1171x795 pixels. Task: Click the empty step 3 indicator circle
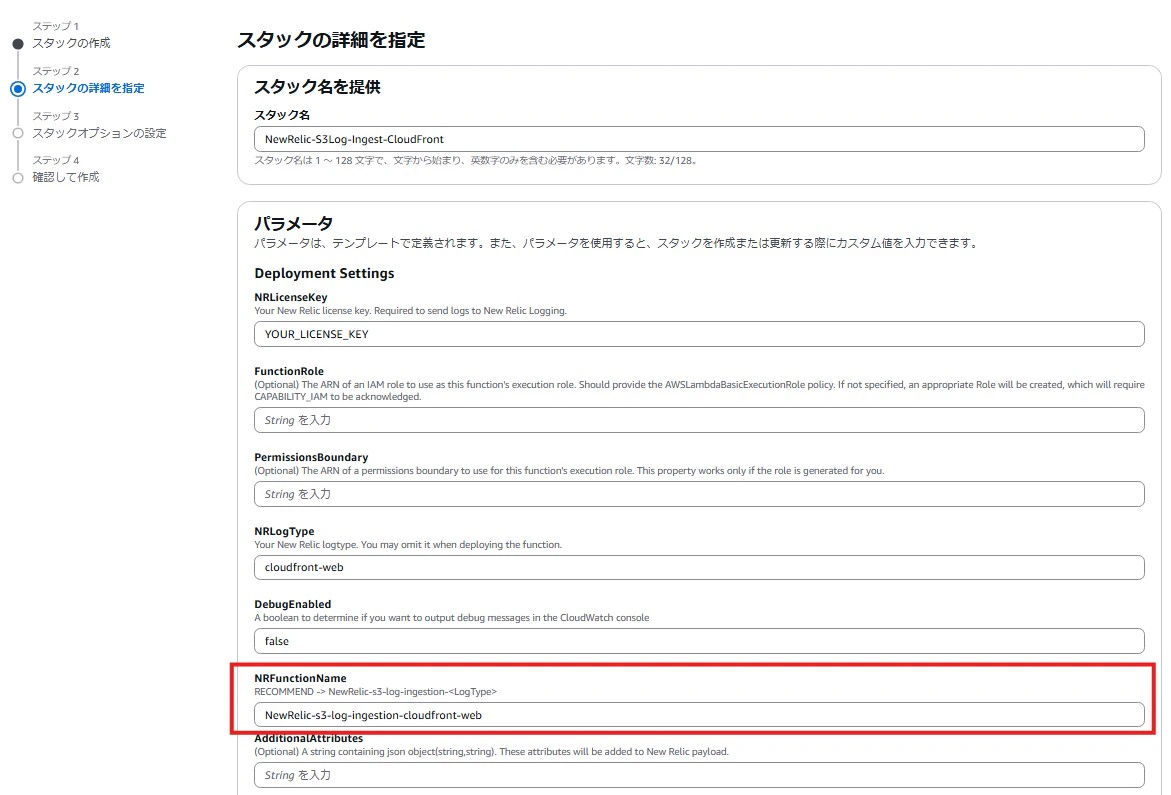tap(18, 134)
